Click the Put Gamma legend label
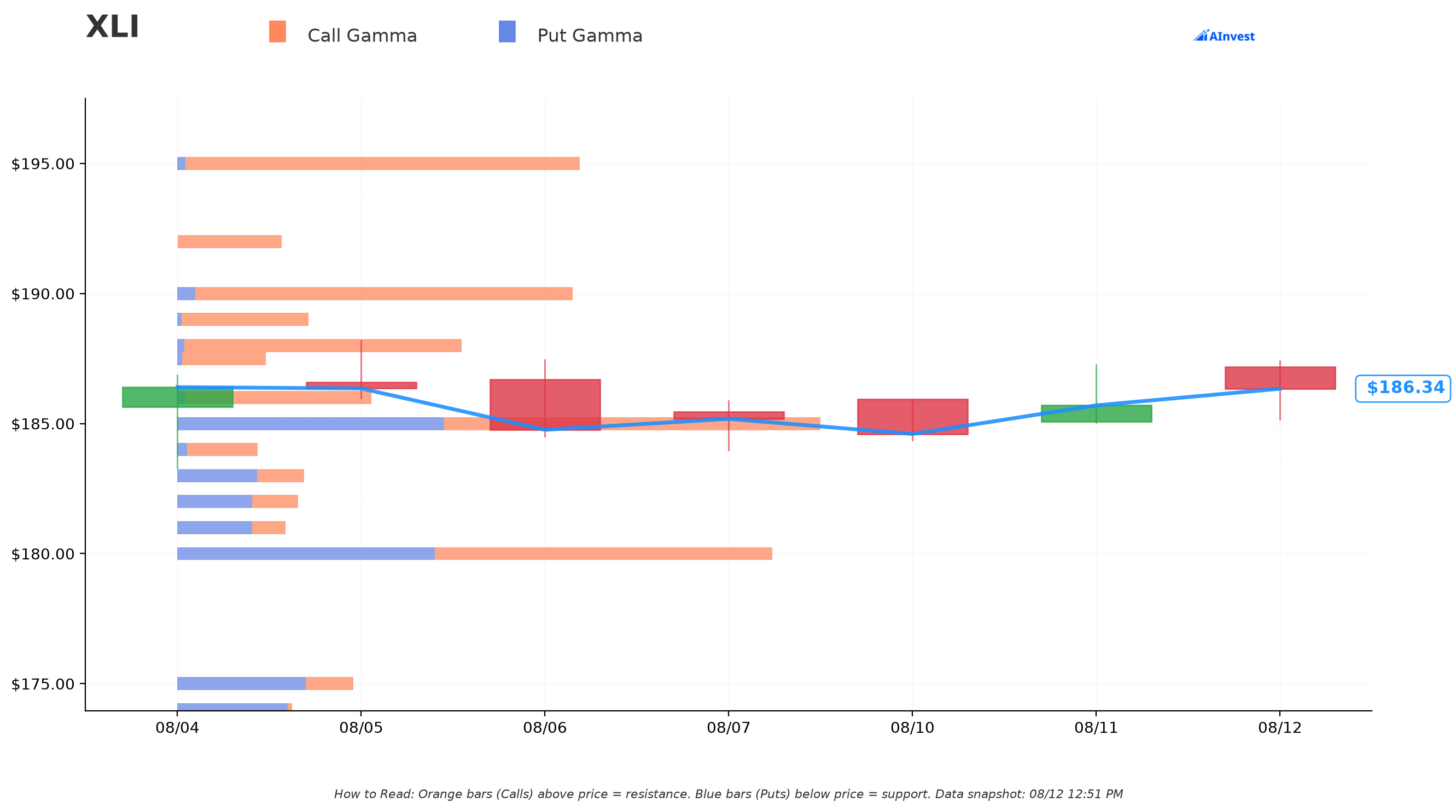 click(590, 36)
